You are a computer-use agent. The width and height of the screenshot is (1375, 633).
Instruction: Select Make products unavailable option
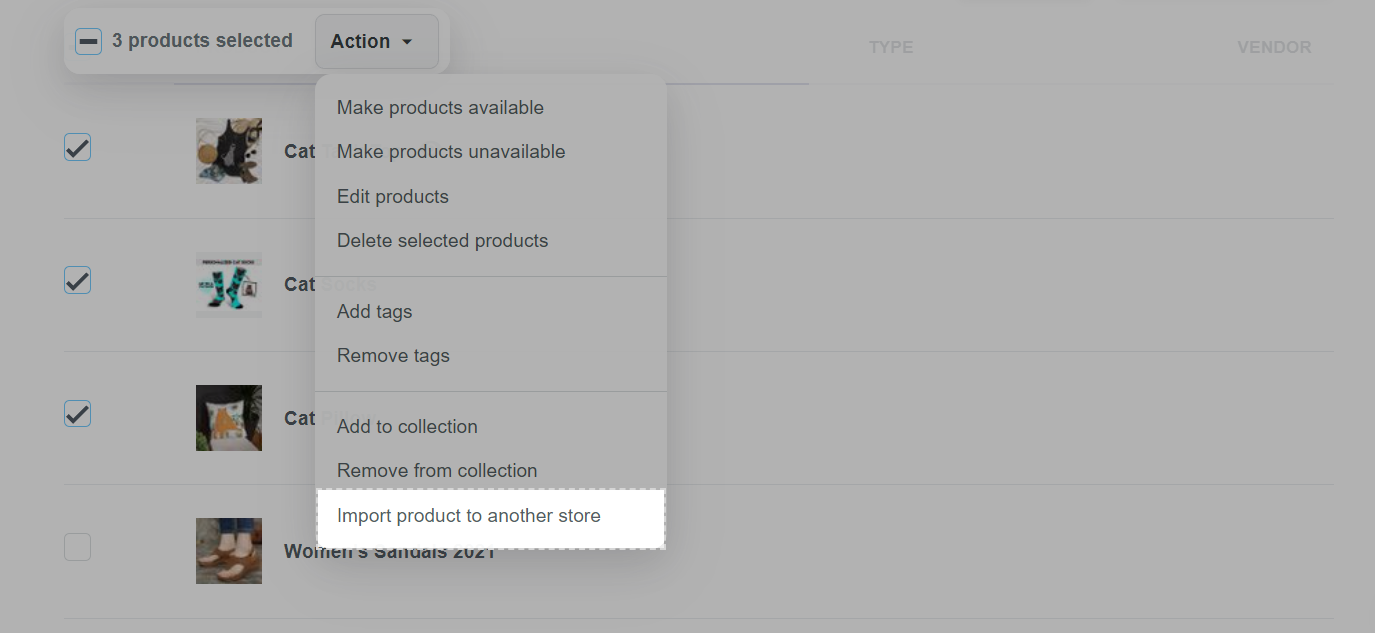click(451, 152)
